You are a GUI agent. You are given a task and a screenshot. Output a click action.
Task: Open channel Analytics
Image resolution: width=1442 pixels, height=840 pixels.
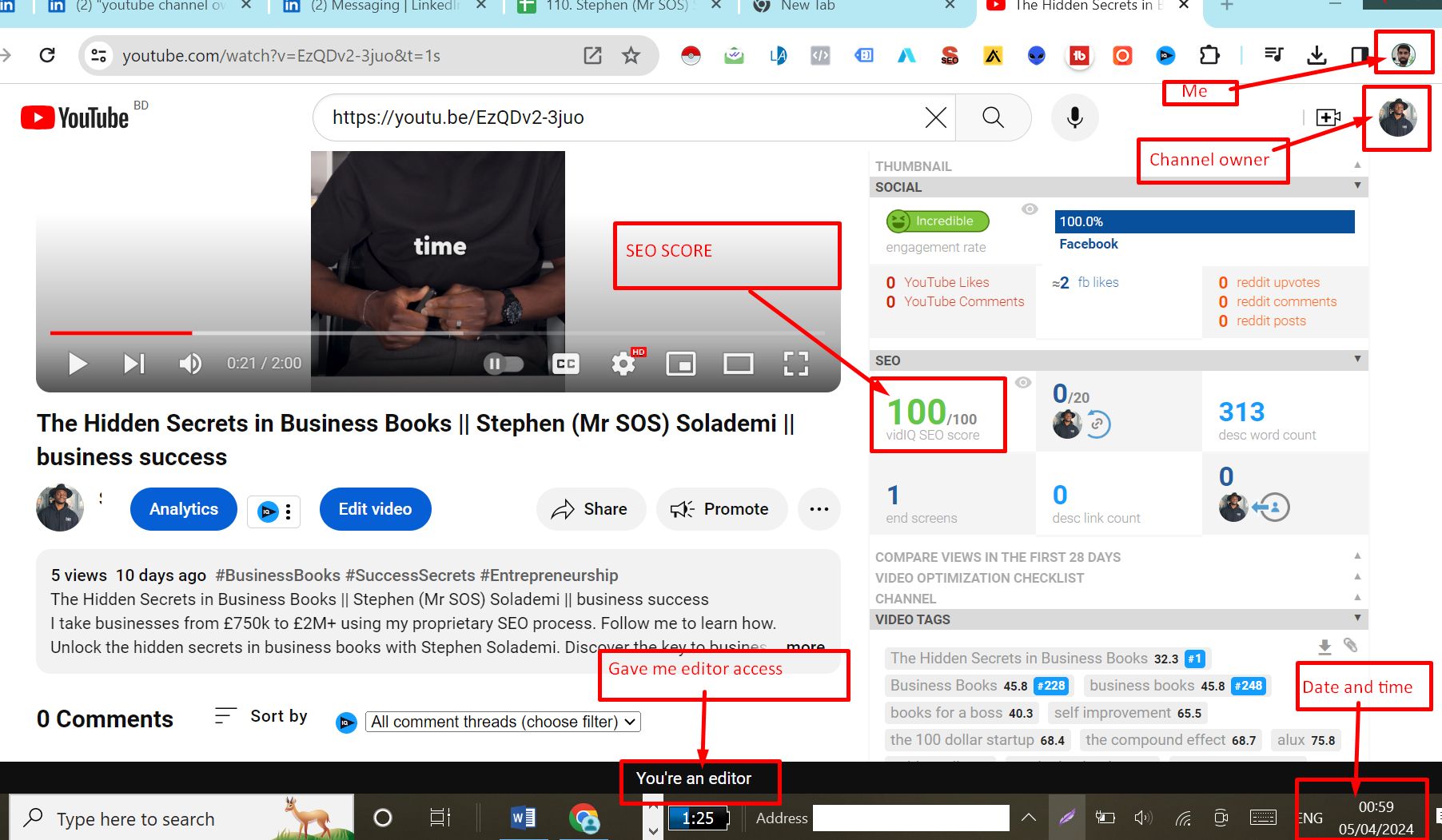pos(184,509)
